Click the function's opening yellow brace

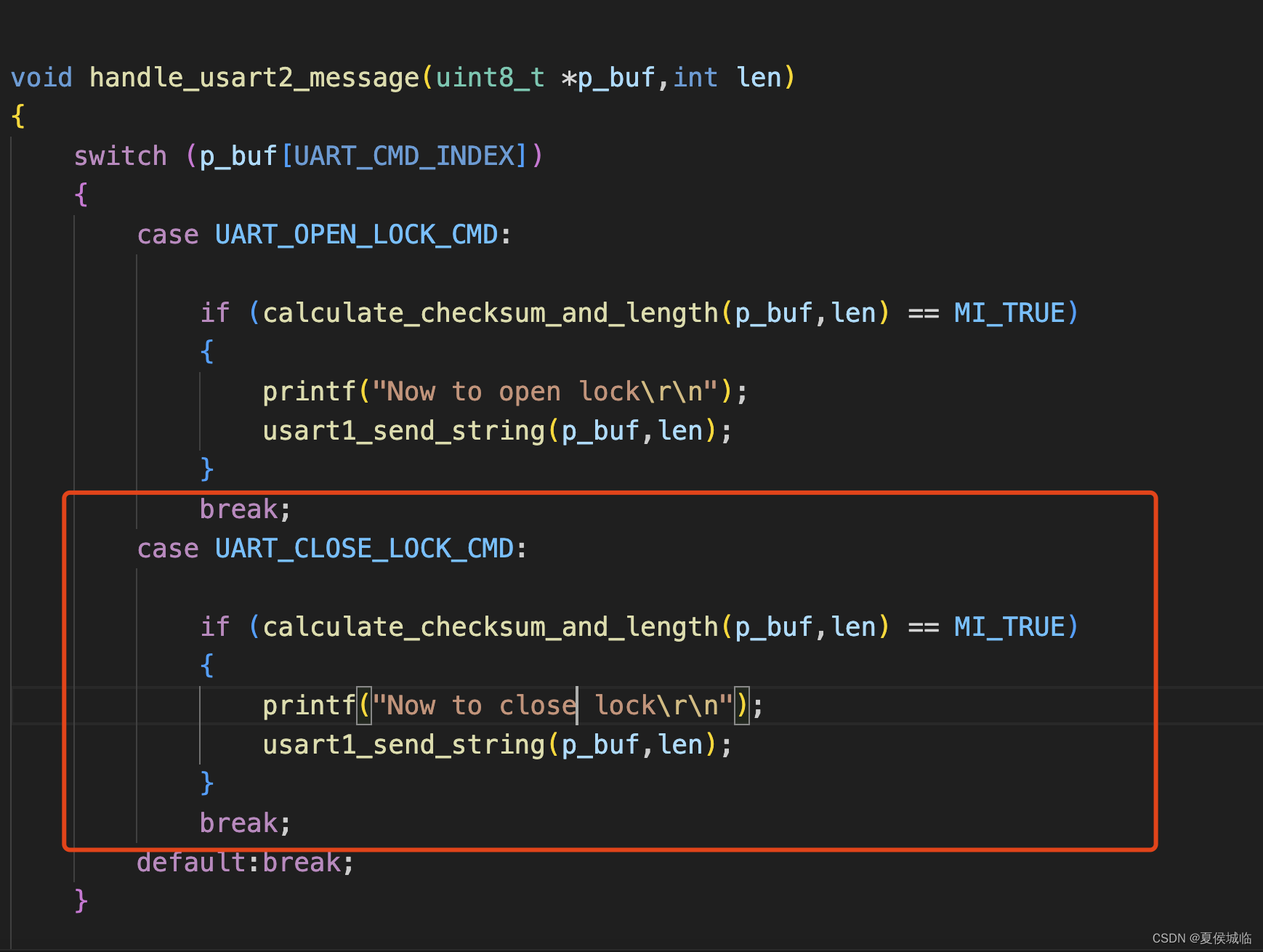pos(18,116)
